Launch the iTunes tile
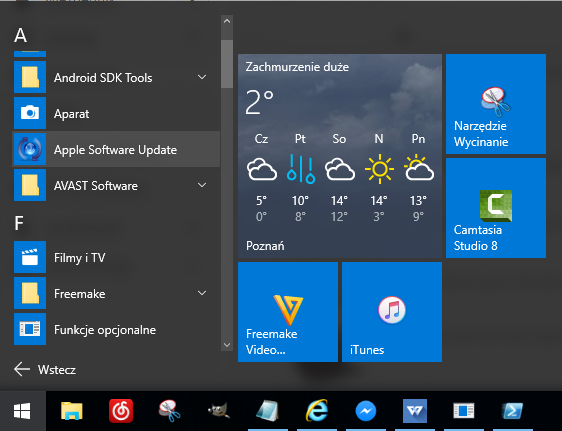This screenshot has width=562, height=431. (x=392, y=312)
